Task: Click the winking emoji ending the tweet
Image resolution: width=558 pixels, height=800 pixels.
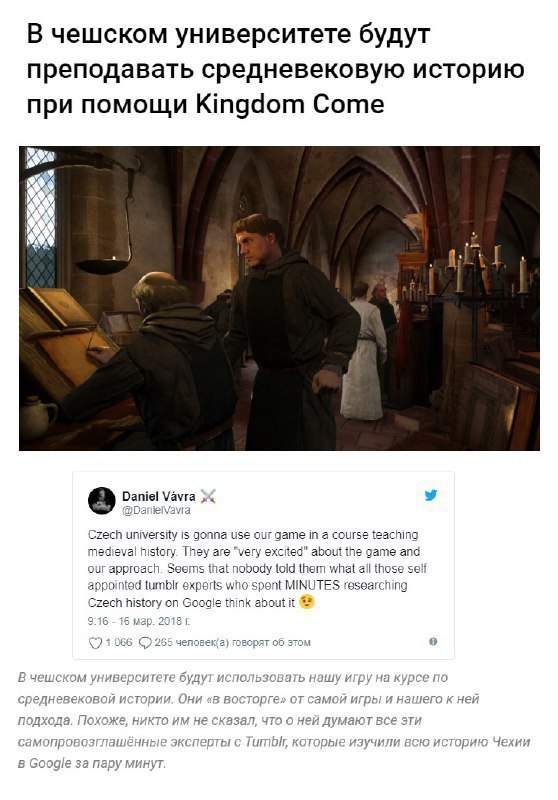Action: [307, 602]
